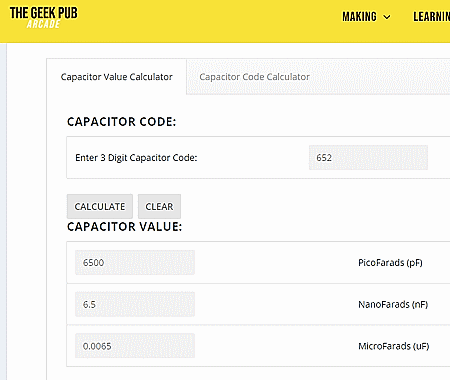Select the PicoFarads value field showing 6500
The width and height of the screenshot is (450, 380).
tap(135, 263)
